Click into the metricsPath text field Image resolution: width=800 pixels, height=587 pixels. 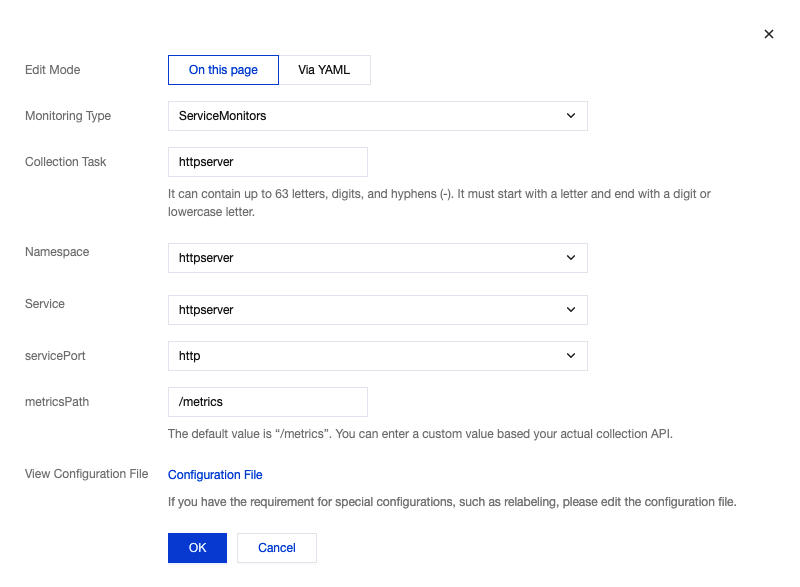tap(267, 402)
